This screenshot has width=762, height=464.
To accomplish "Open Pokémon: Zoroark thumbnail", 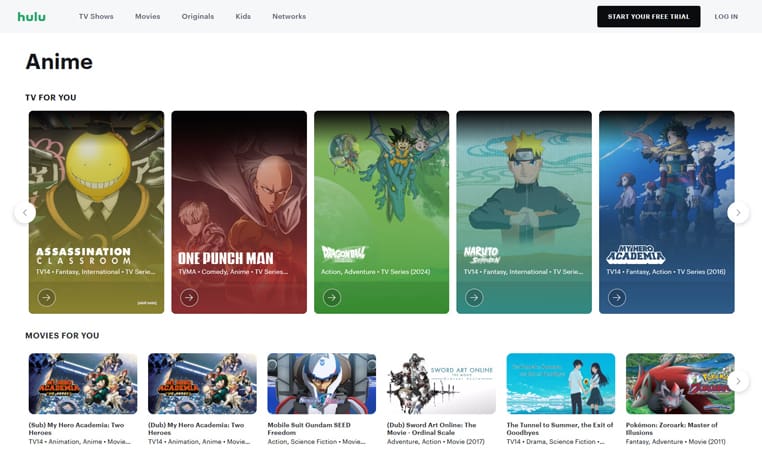I will (x=680, y=383).
